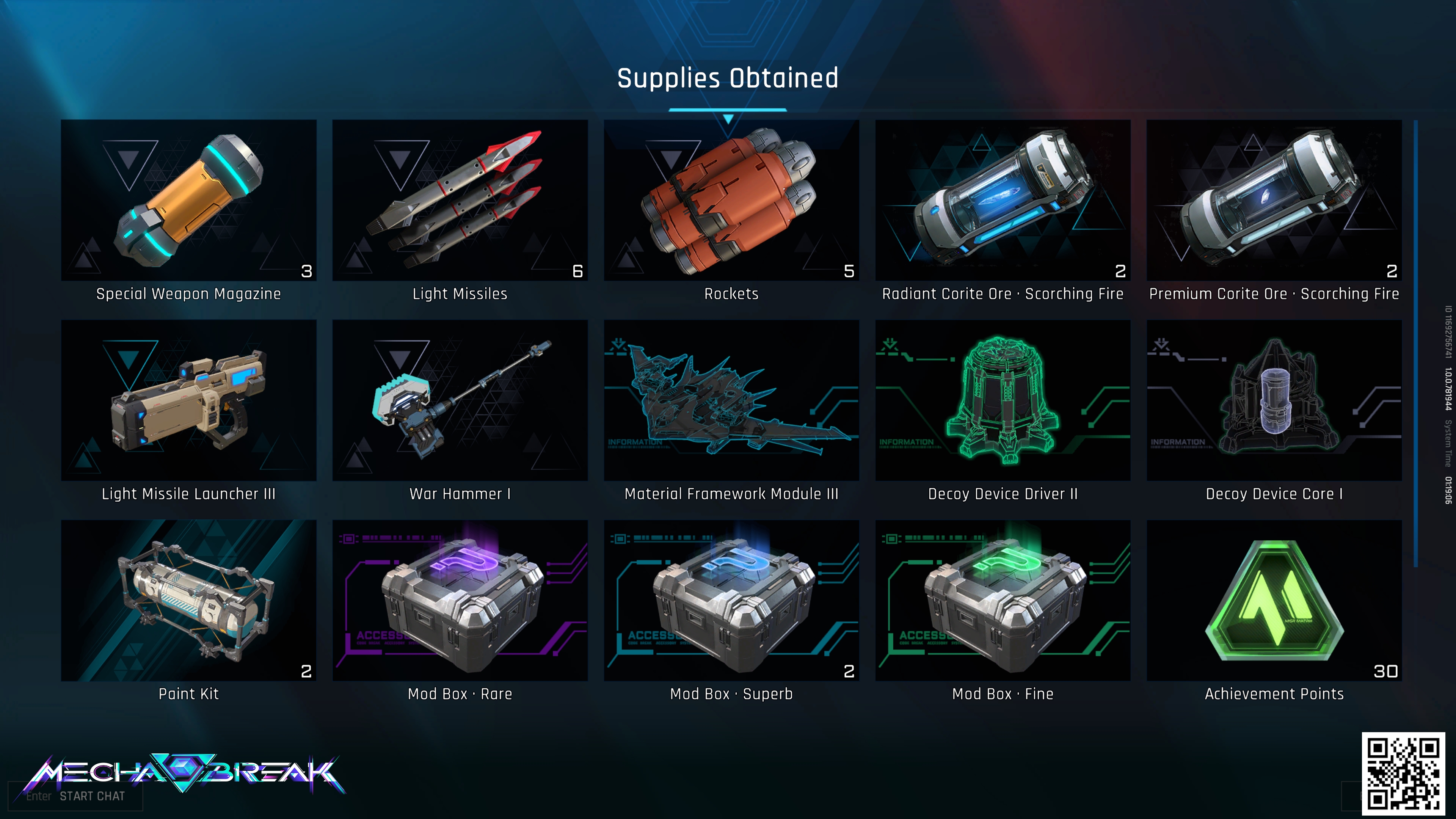Open the green Mod Box Fine
This screenshot has height=819, width=1456.
(x=1003, y=600)
